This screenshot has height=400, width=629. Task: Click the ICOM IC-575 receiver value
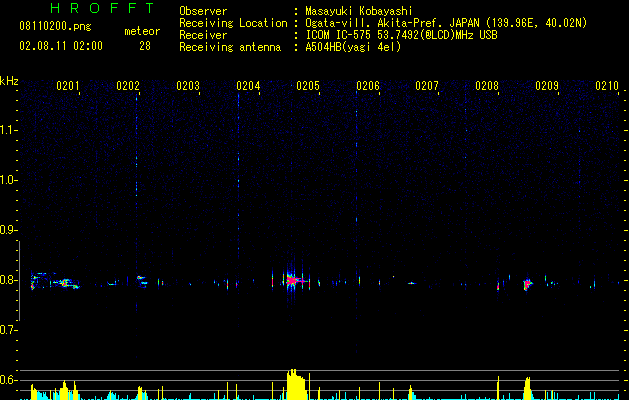pos(402,35)
